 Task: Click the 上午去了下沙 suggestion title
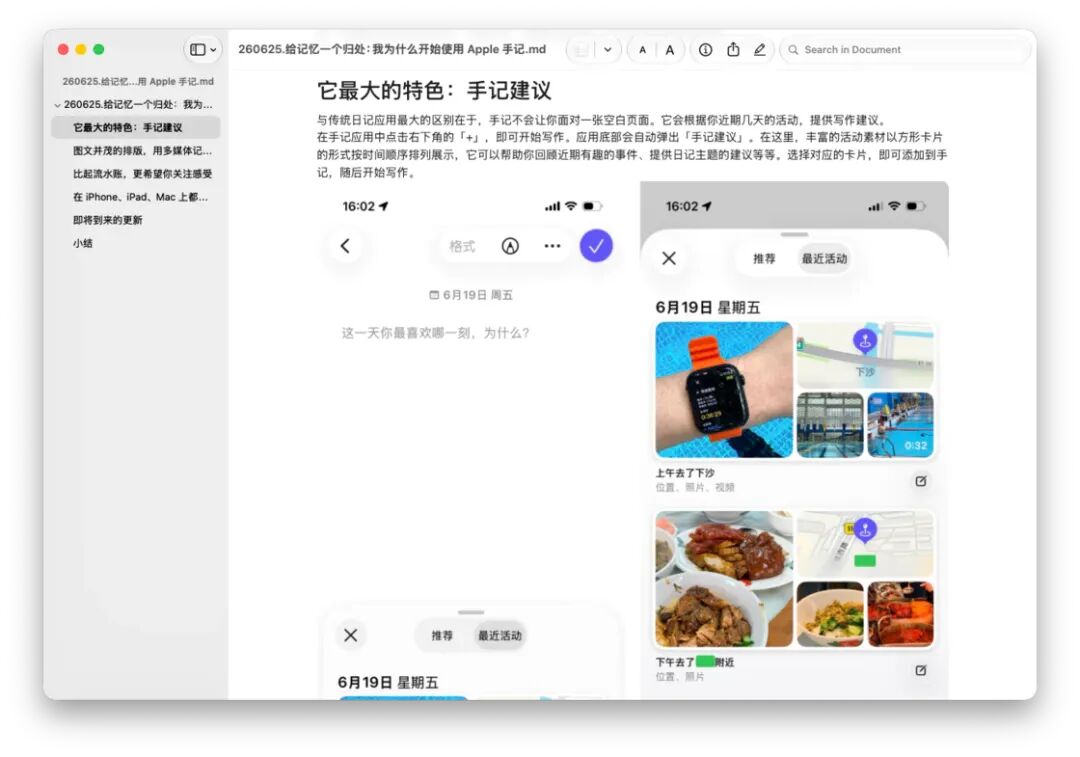685,473
